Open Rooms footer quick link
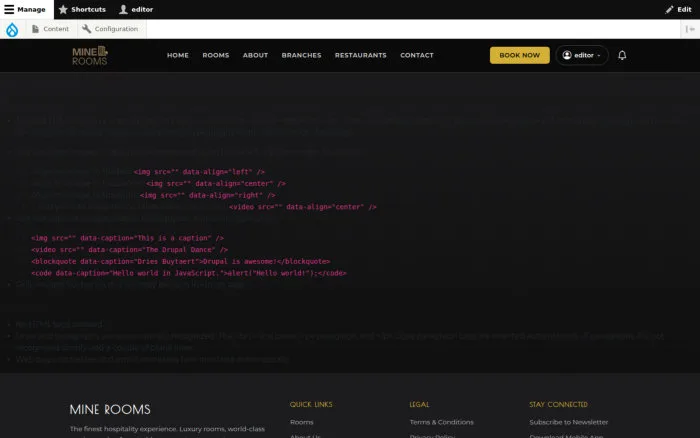Image resolution: width=700 pixels, height=438 pixels. click(302, 422)
